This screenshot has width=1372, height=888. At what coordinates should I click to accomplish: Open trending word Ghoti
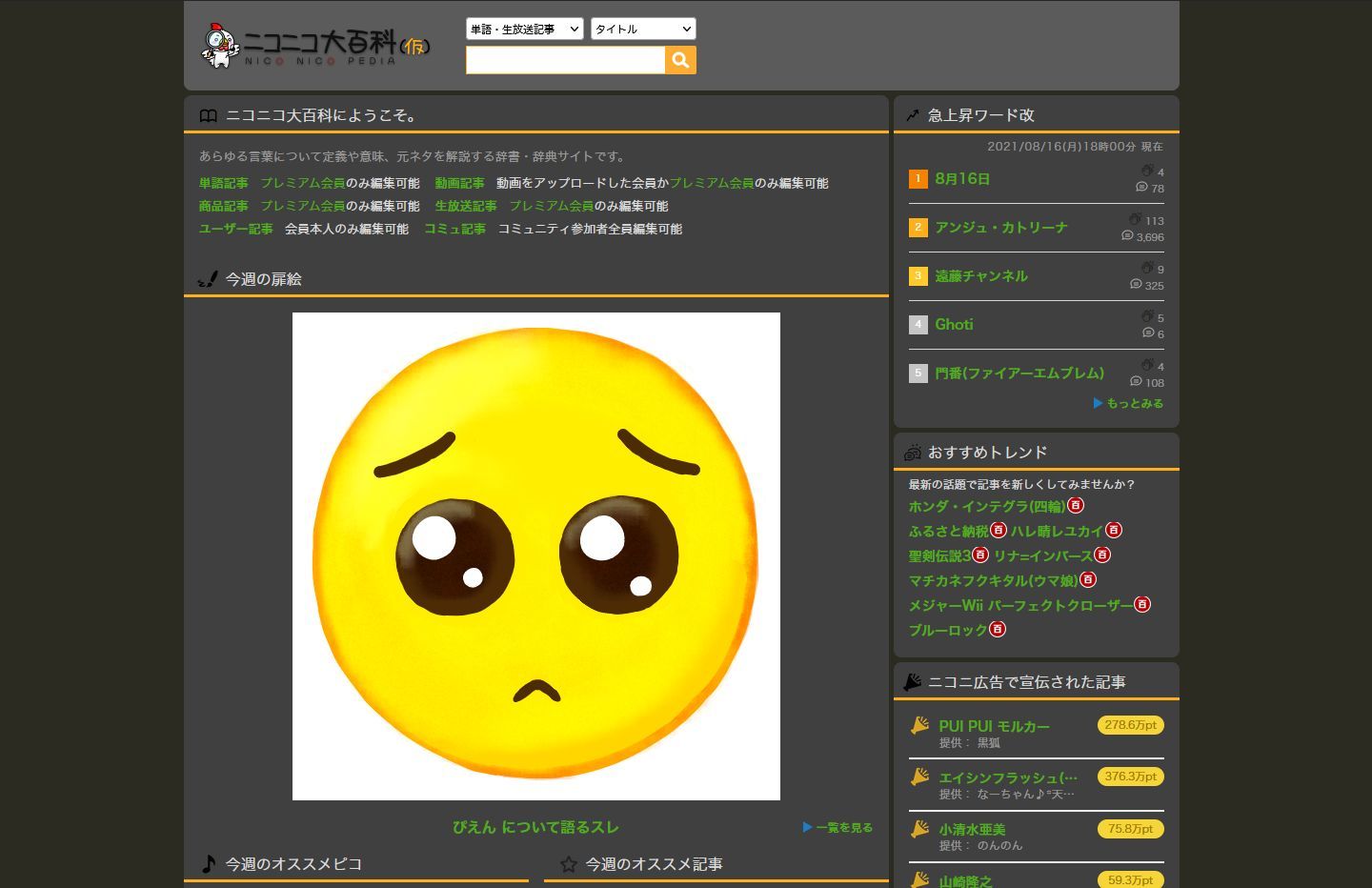pos(954,324)
